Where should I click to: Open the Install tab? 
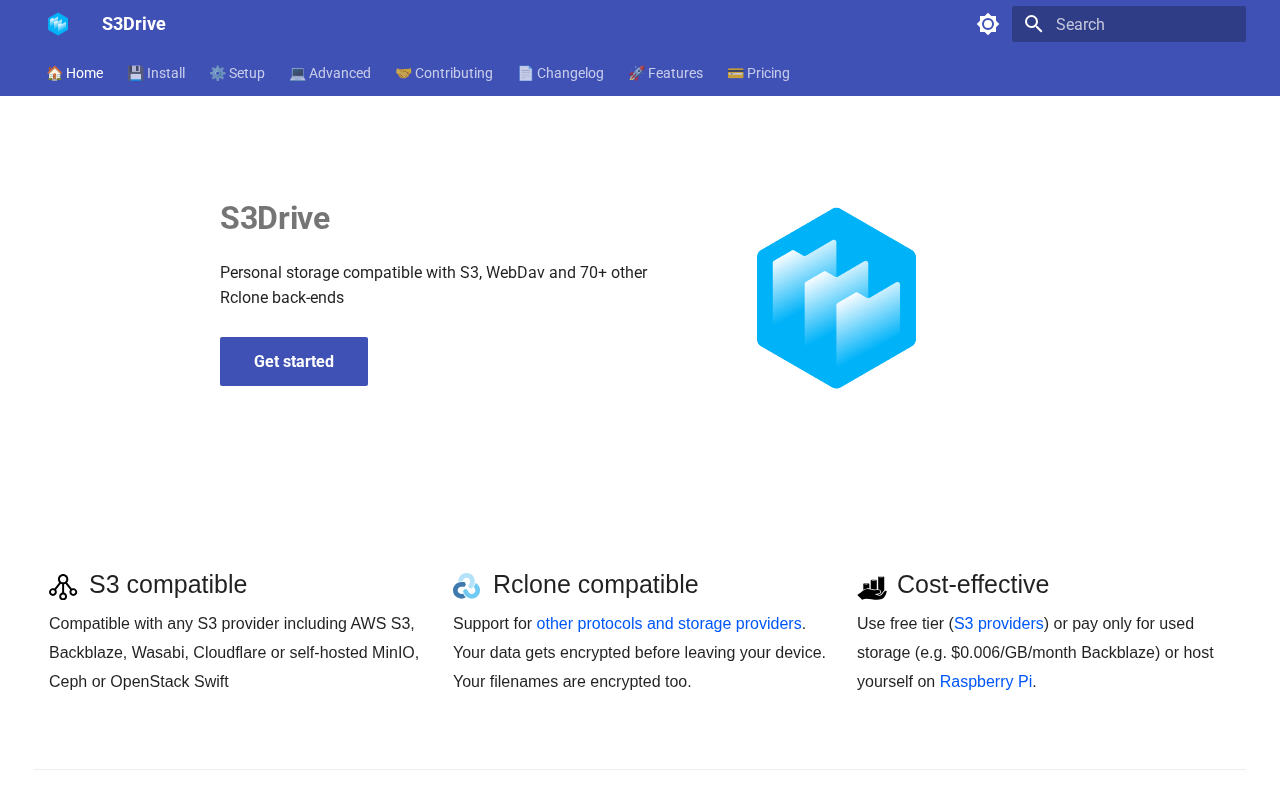pos(156,73)
